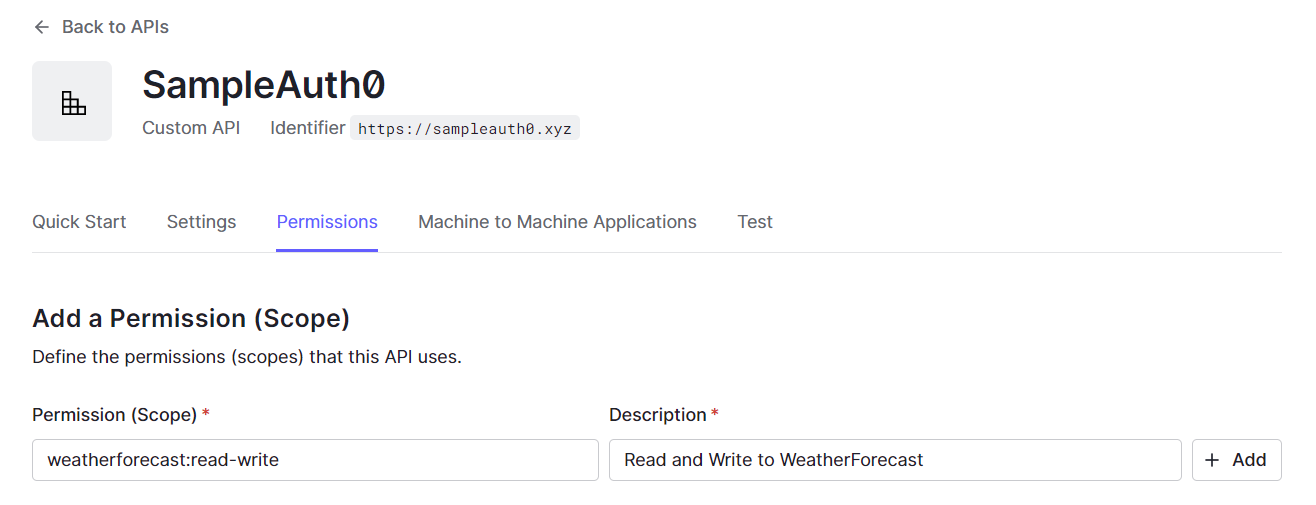Click the Define the permissions helper text
Viewport: 1316px width, 505px height.
tap(246, 357)
